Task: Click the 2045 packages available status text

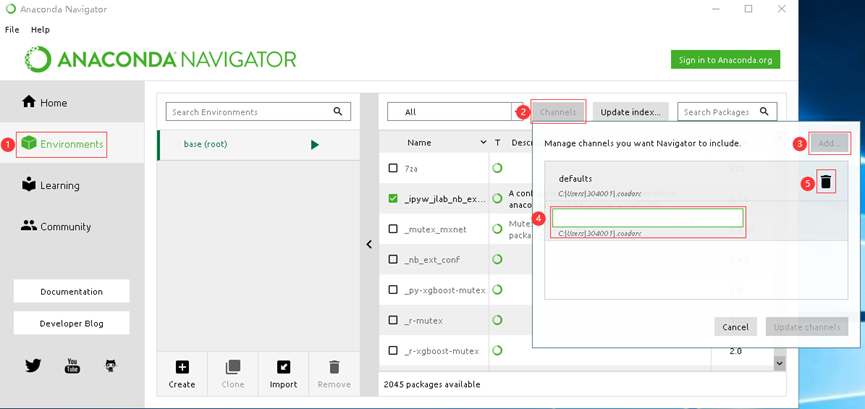Action: pos(431,384)
